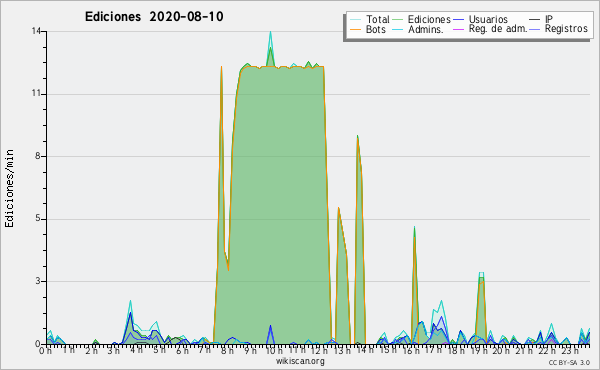Click the black IP legend line swatch
The height and width of the screenshot is (370, 600).
pyautogui.click(x=535, y=20)
